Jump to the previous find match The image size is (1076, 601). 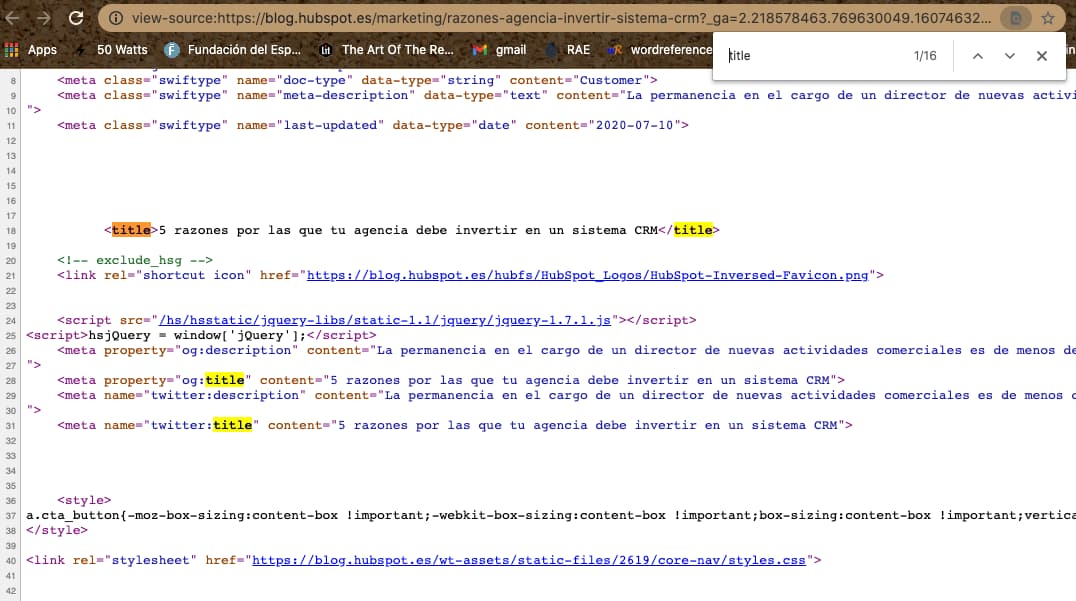(978, 56)
